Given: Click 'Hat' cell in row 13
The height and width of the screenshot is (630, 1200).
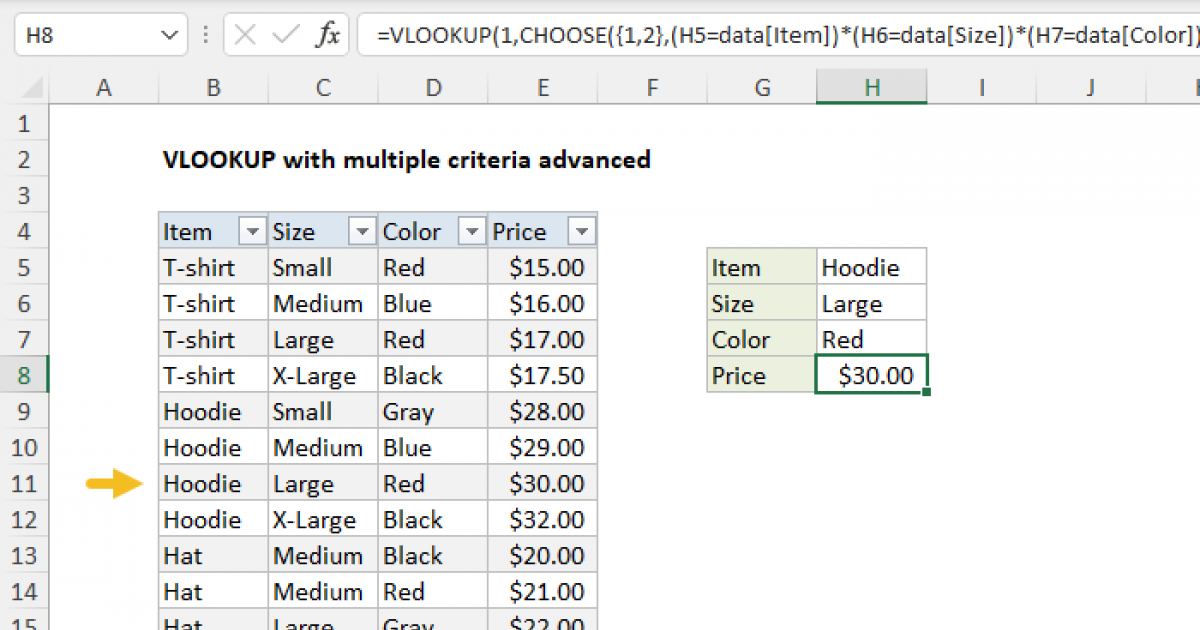Looking at the screenshot, I should pyautogui.click(x=213, y=556).
